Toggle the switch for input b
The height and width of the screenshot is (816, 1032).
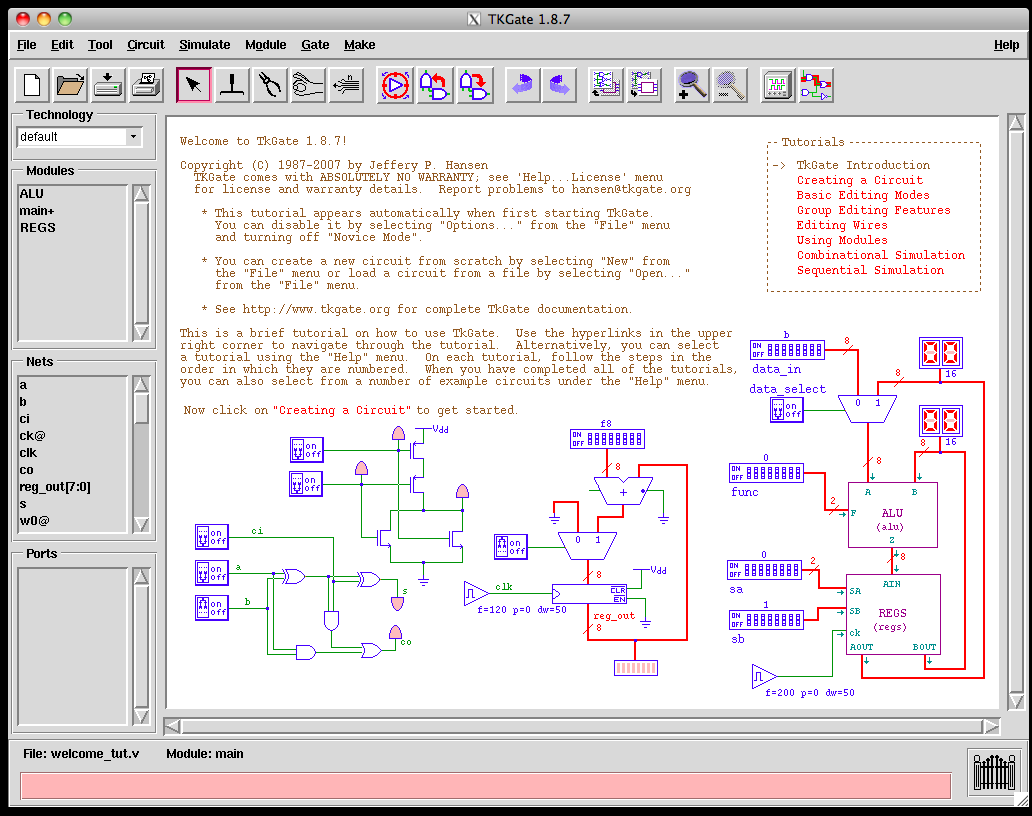212,607
